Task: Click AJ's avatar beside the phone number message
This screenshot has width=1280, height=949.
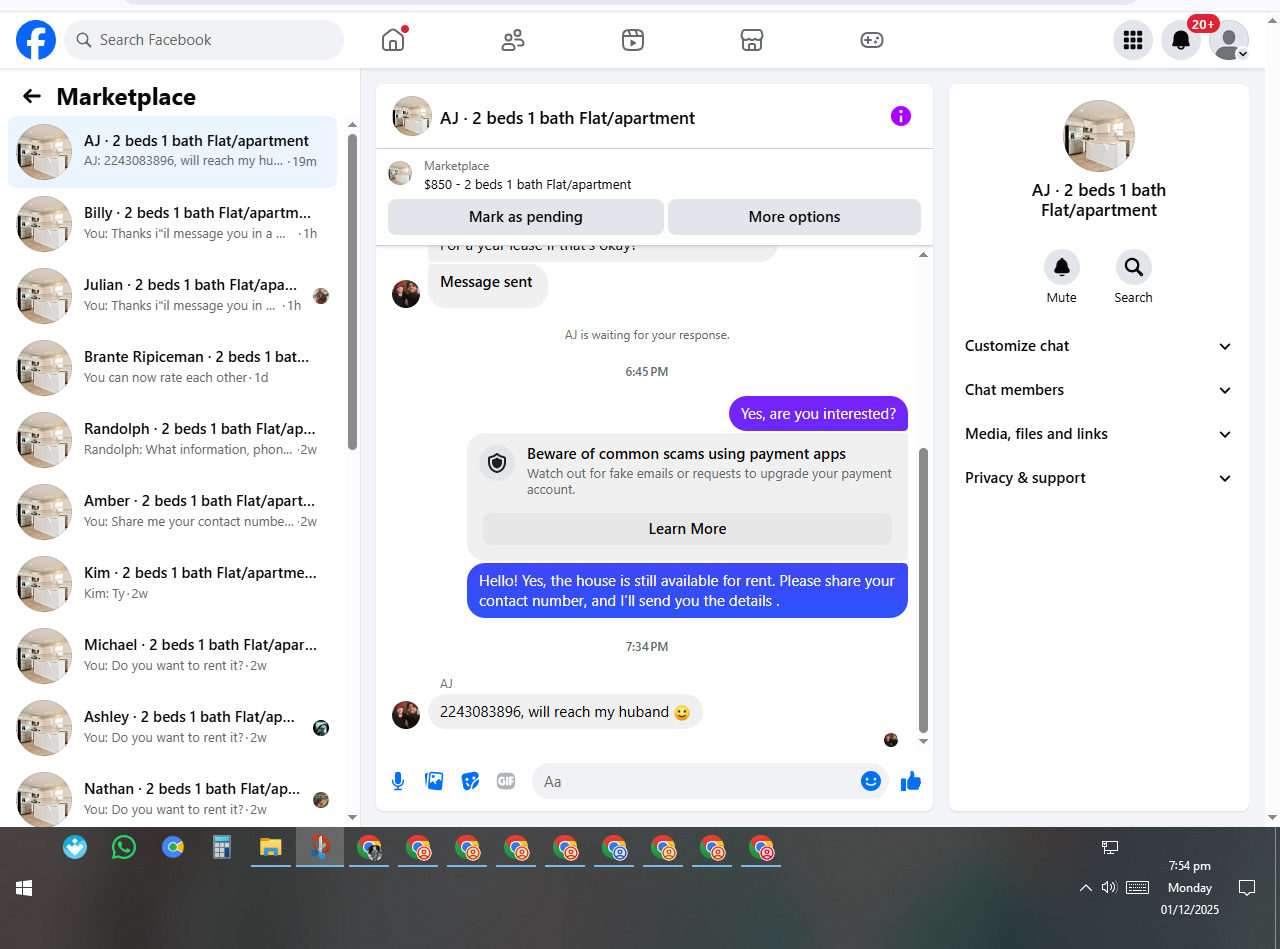Action: [406, 714]
